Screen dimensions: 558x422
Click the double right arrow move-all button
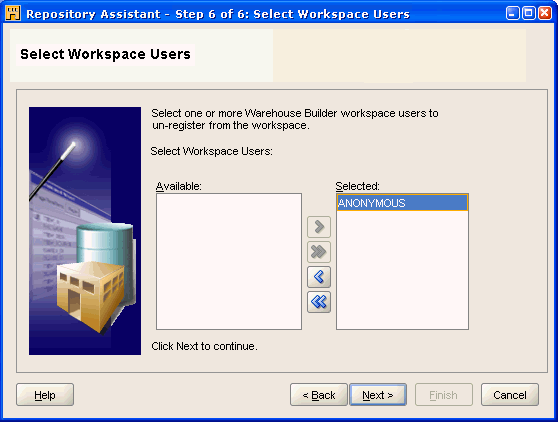point(319,252)
